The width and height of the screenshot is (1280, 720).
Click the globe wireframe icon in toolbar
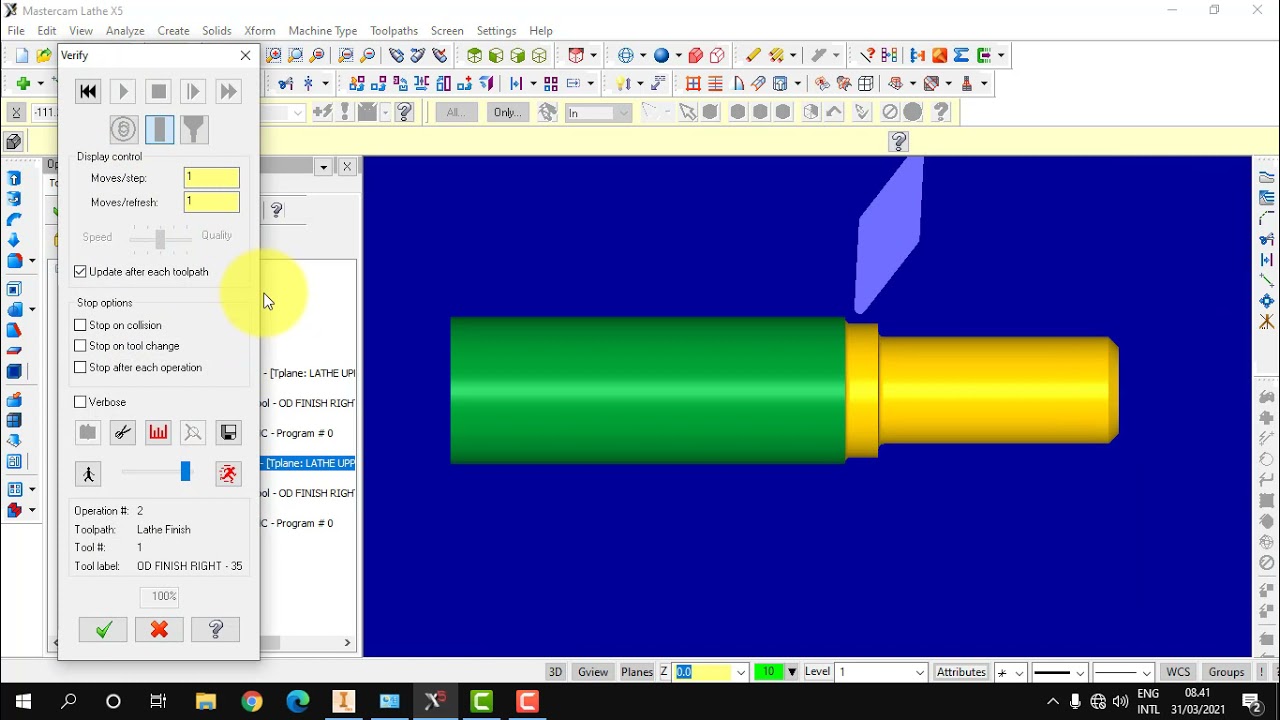click(x=627, y=56)
